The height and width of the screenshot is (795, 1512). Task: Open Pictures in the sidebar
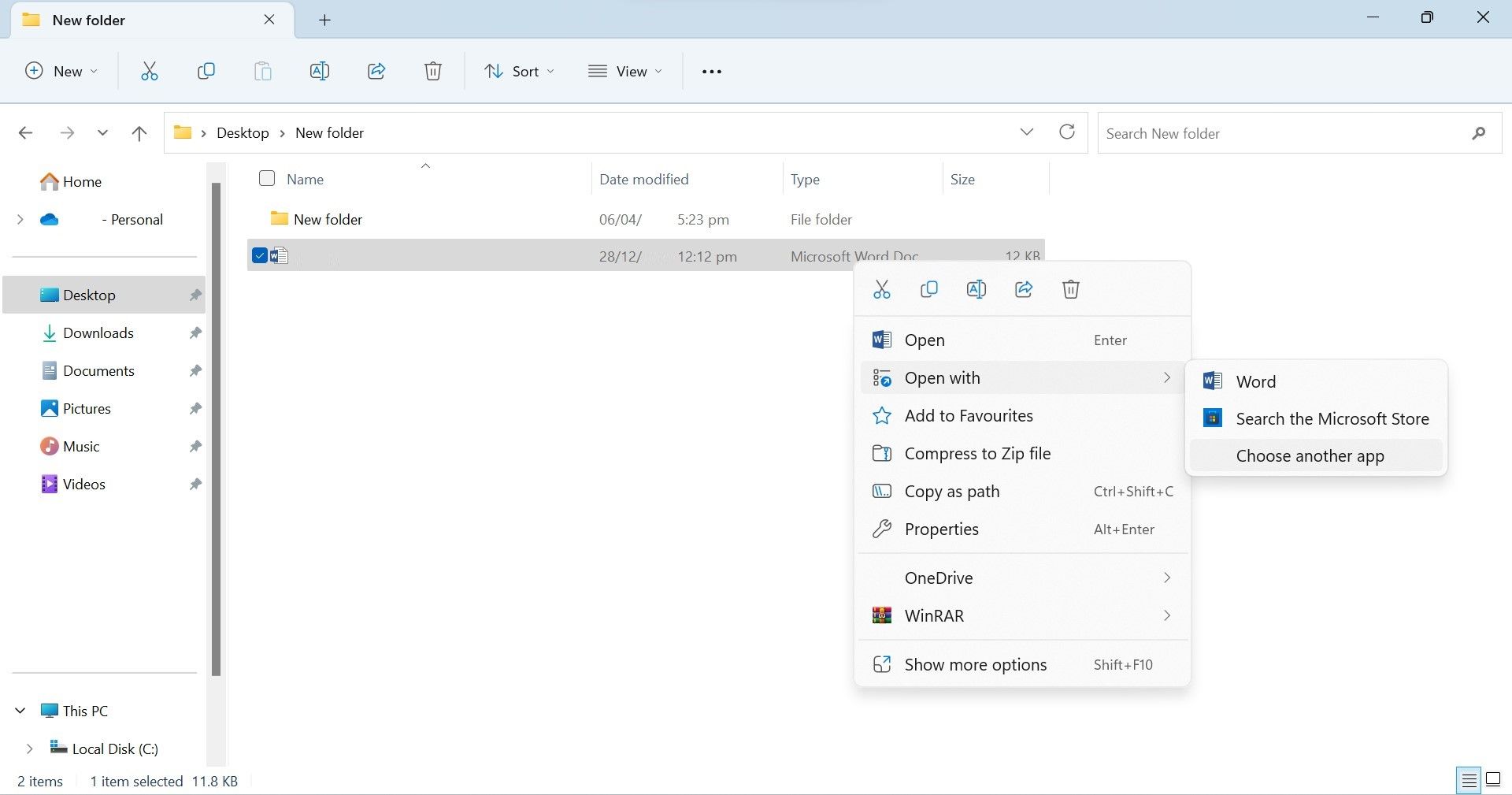(x=105, y=409)
